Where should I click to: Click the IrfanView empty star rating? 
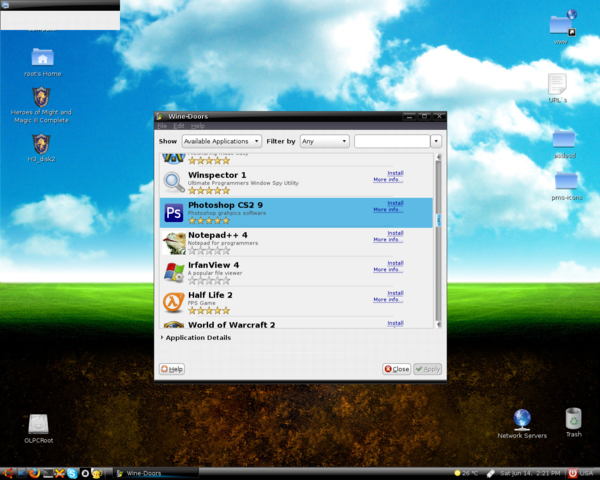tap(209, 281)
